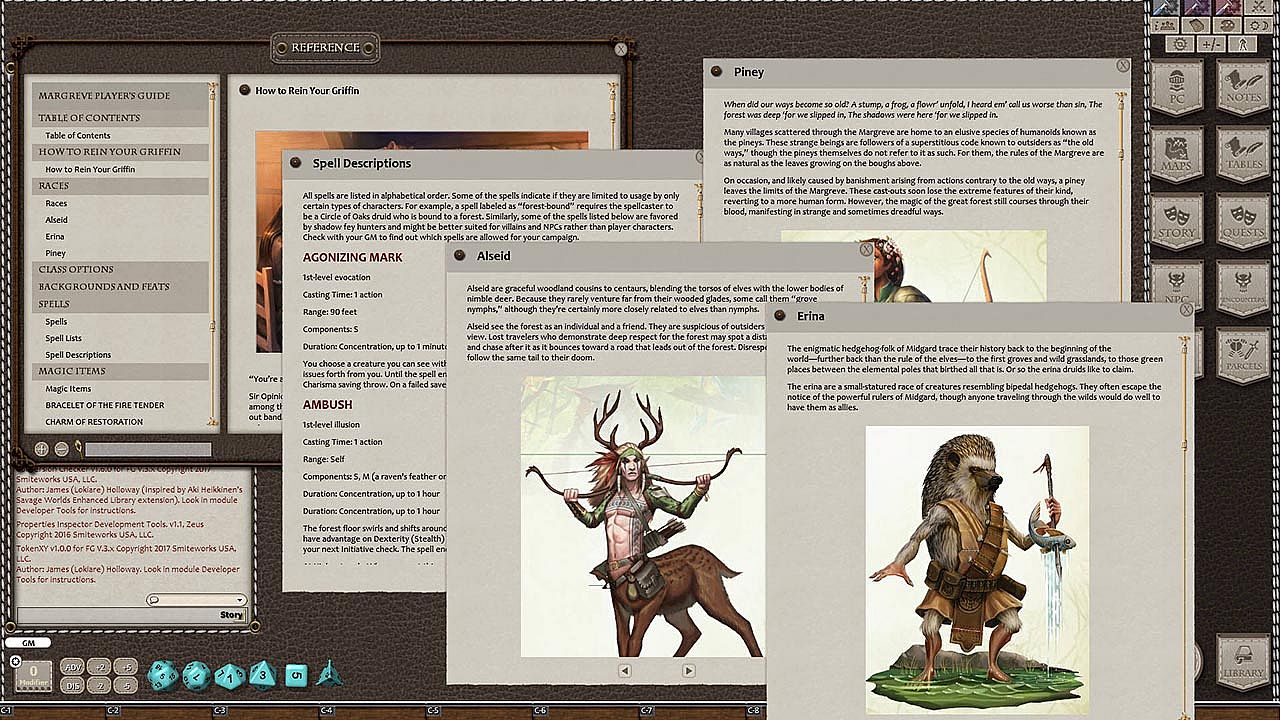Open the Quests sidebar button
This screenshot has height=720, width=1280.
1244,220
